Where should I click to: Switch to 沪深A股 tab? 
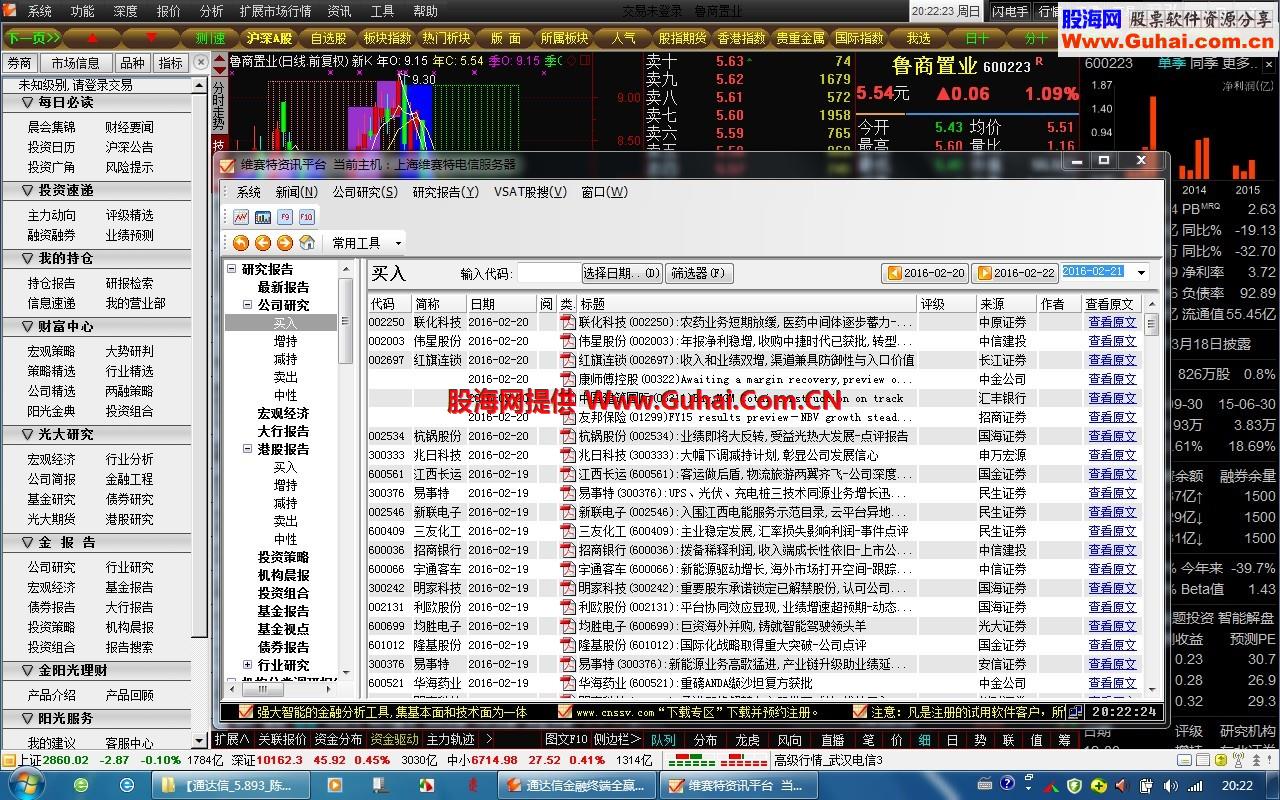pos(269,38)
